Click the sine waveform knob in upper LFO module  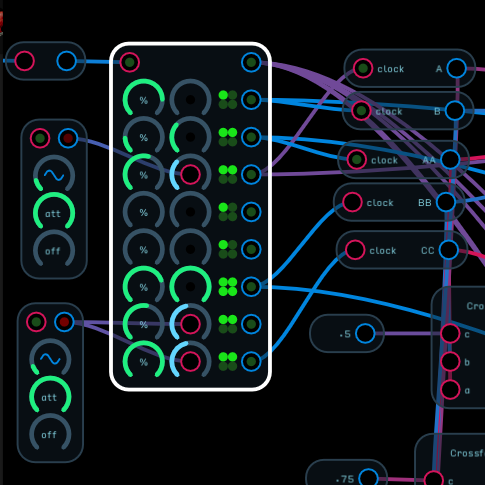(54, 175)
